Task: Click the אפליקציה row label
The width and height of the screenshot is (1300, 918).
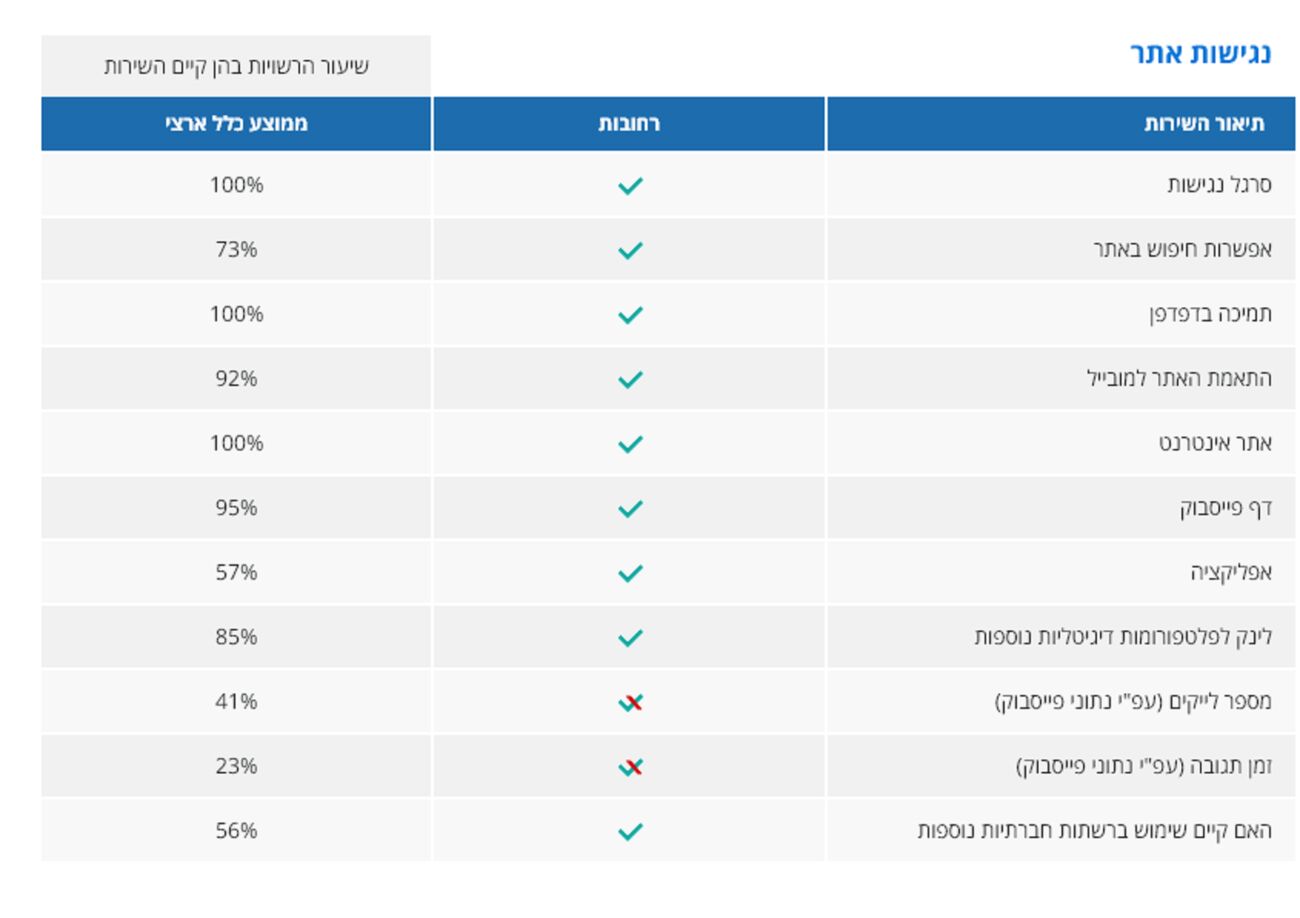Action: tap(1230, 572)
